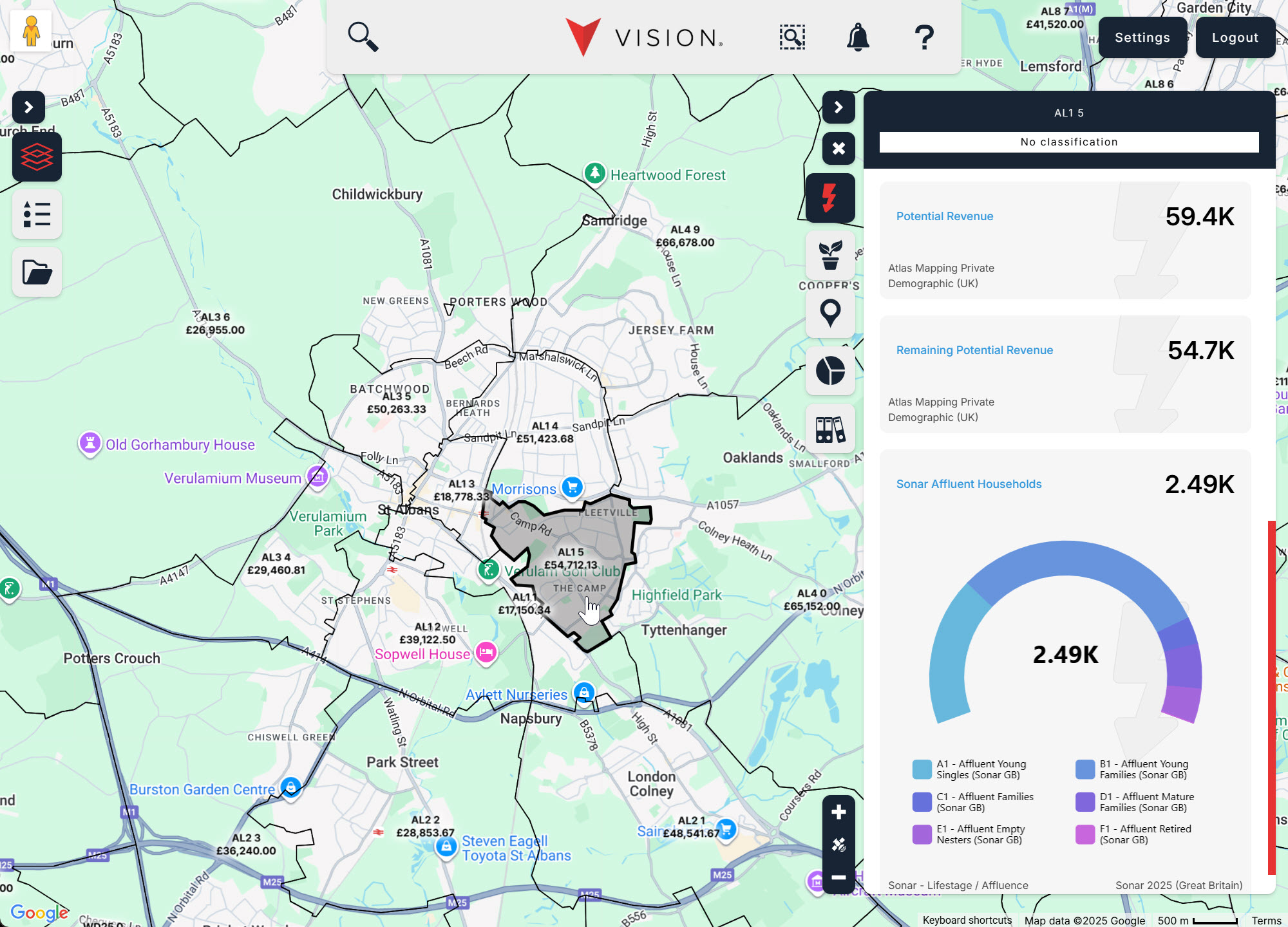Image resolution: width=1288 pixels, height=927 pixels.
Task: Open the map legend list
Action: [37, 214]
